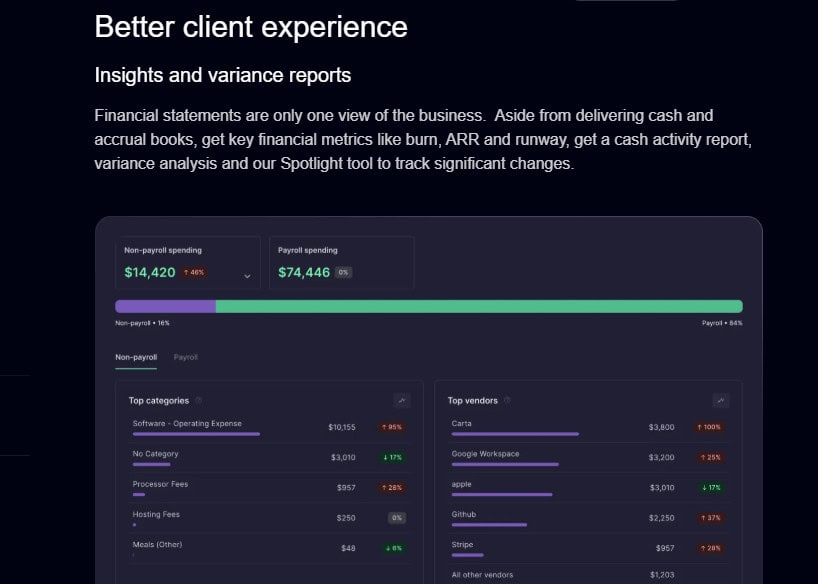Expand the Non-payroll spending card chevron

(247, 276)
